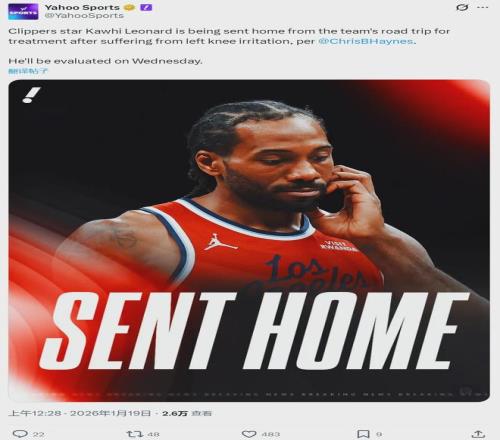Click the 483 likes count
Screen dimensions: 500x440
click(271, 434)
